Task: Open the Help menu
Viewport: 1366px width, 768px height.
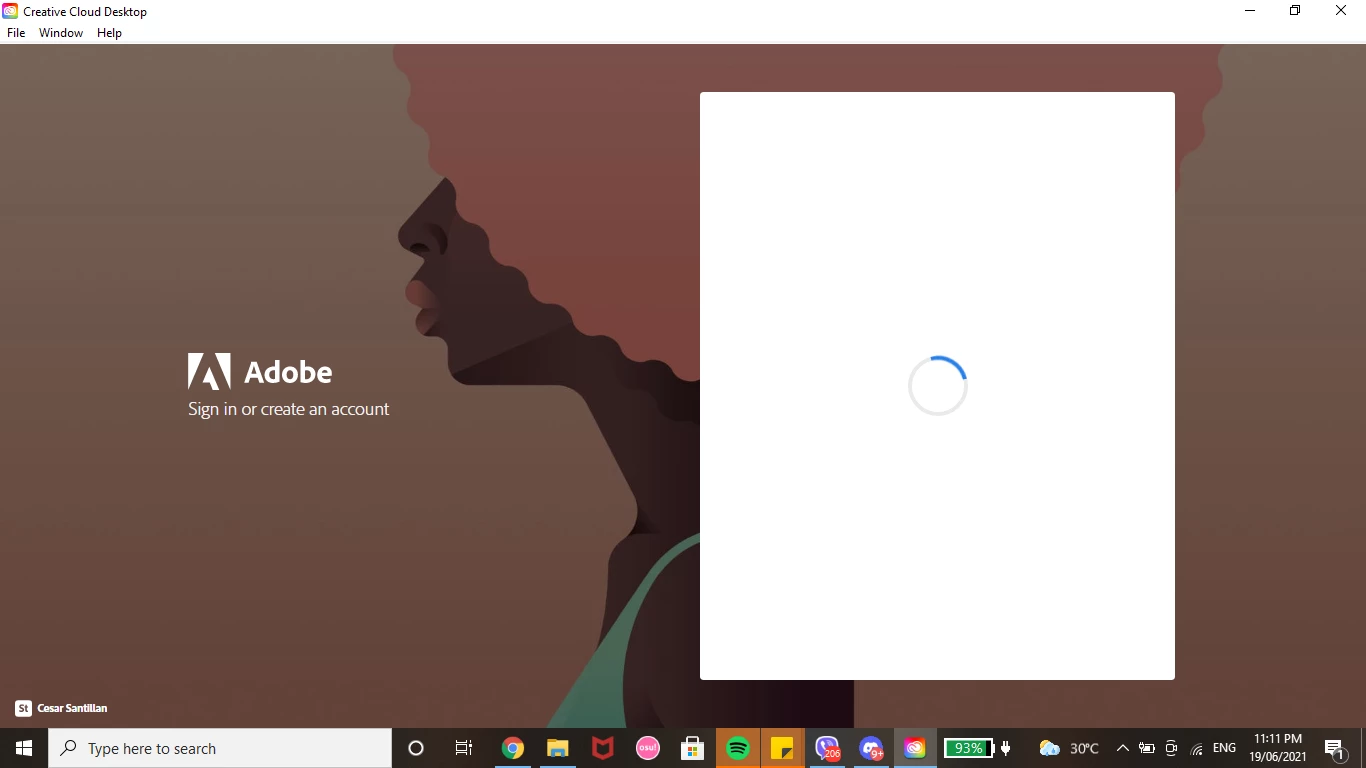Action: (x=109, y=33)
